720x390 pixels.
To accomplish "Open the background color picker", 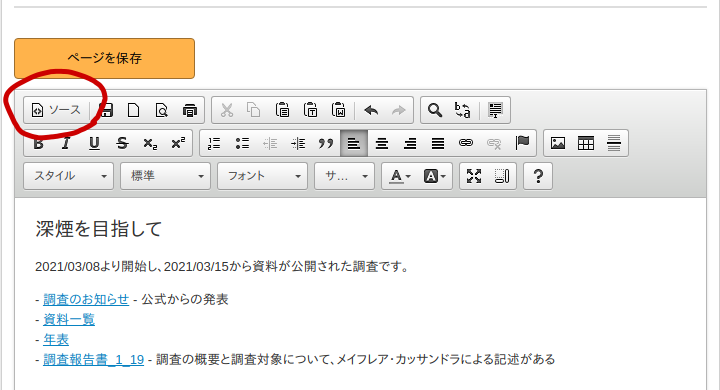I will 434,176.
